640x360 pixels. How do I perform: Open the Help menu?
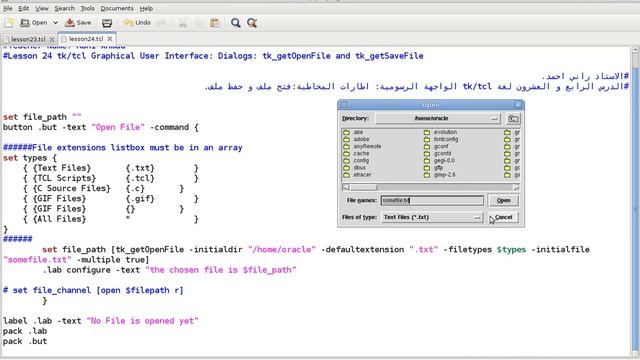pyautogui.click(x=146, y=8)
